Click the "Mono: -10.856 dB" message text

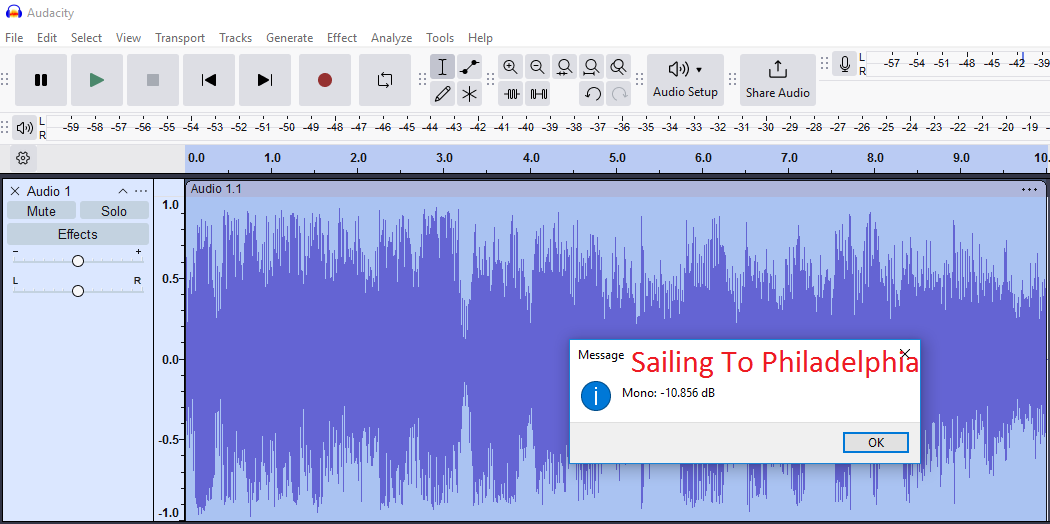point(668,393)
